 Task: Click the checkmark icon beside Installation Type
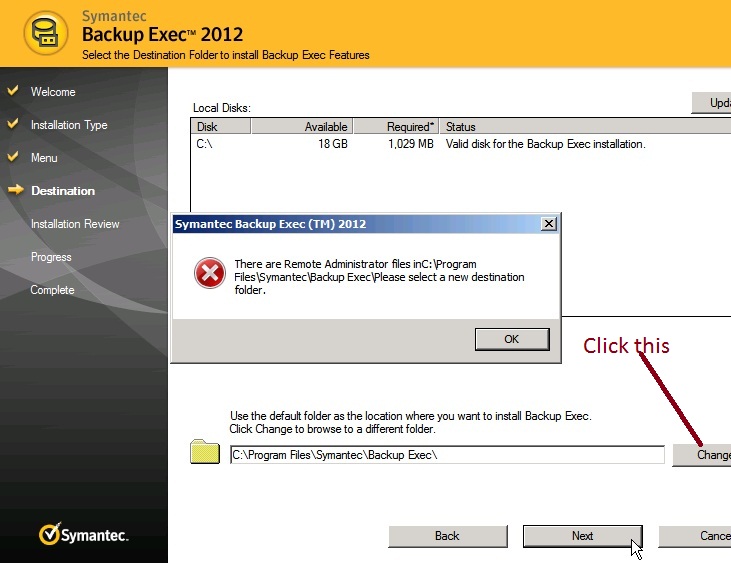(14, 124)
